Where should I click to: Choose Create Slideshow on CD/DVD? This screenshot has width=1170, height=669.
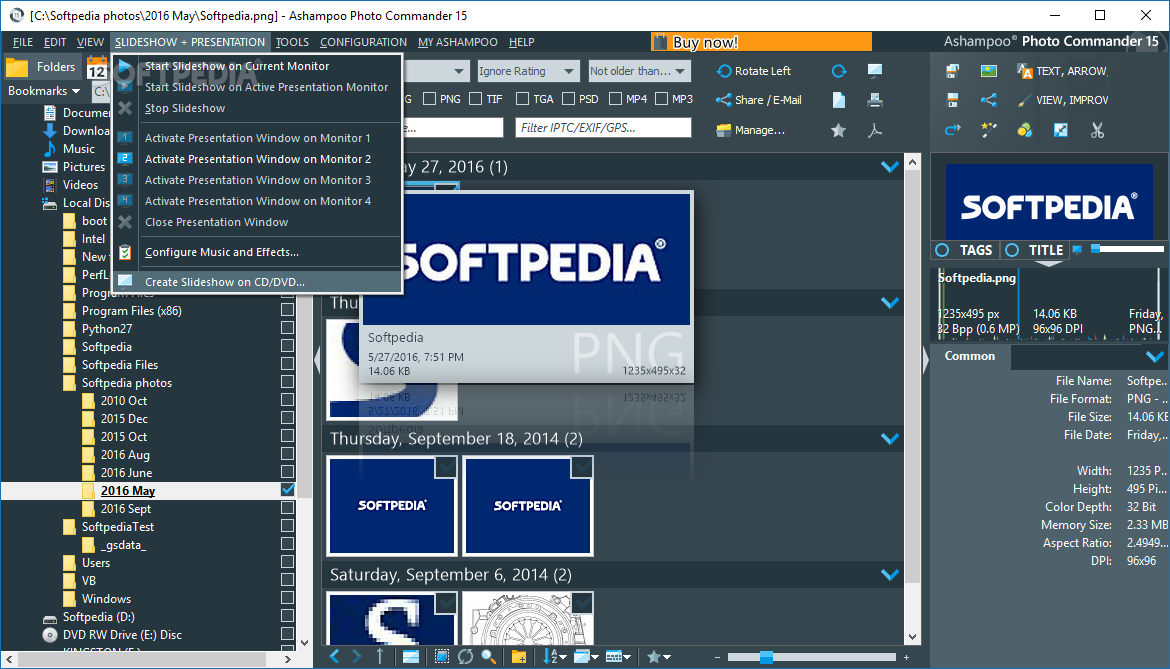click(x=257, y=282)
